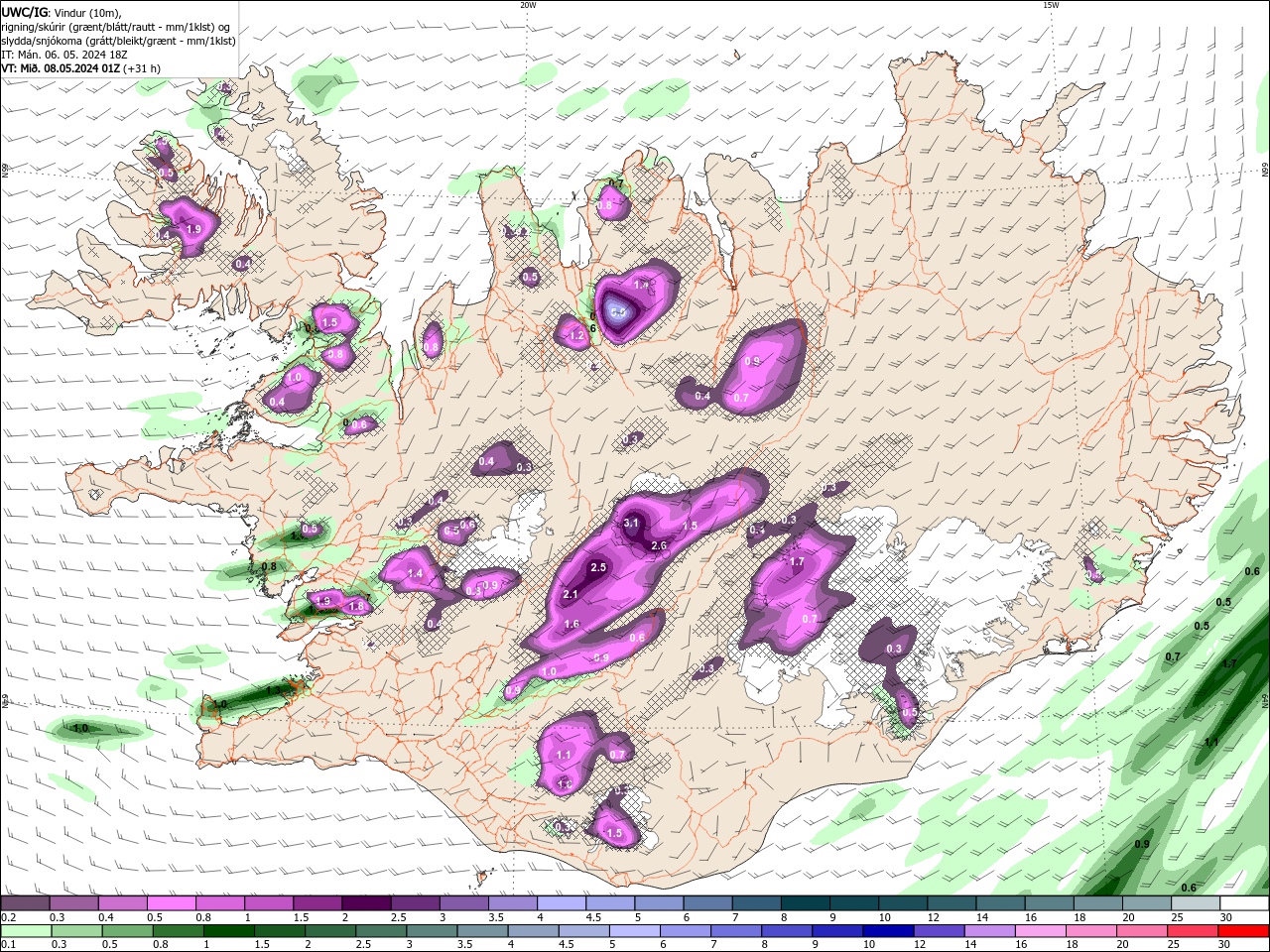The image size is (1270, 952).
Task: Select the snow swatch labeled 0.3
Action: (73, 903)
